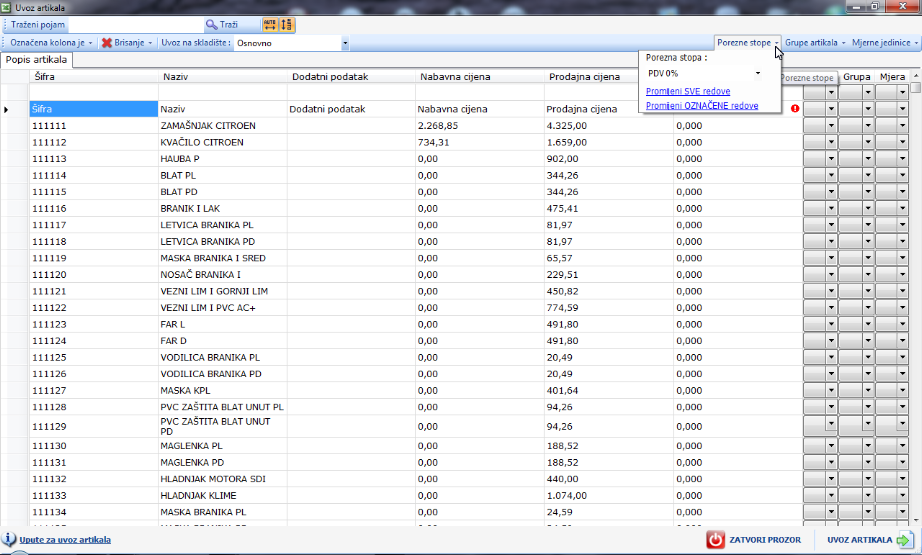The height and width of the screenshot is (555, 922).
Task: Open the Mjera dropdown in row 111120
Action: [902, 275]
